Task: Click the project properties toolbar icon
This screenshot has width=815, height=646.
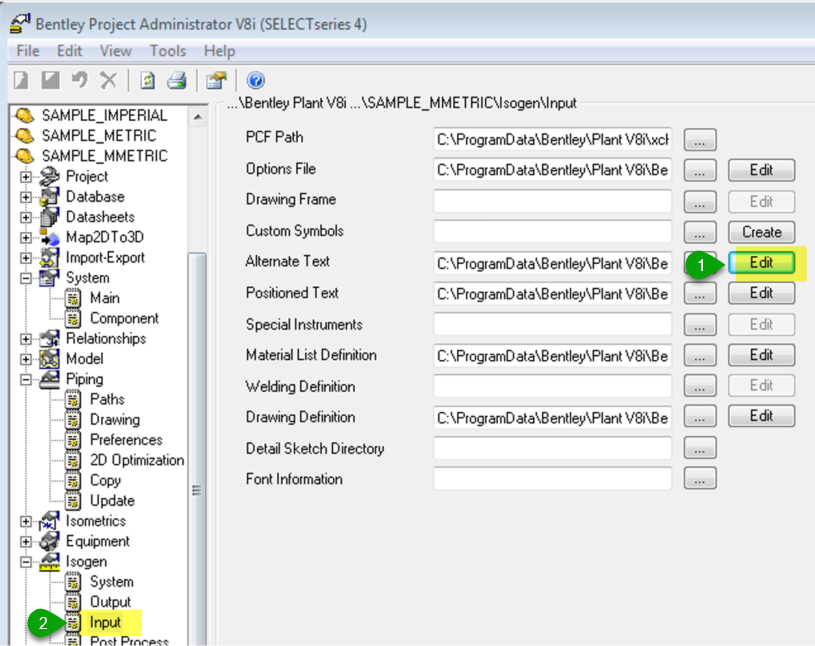Action: click(x=216, y=81)
